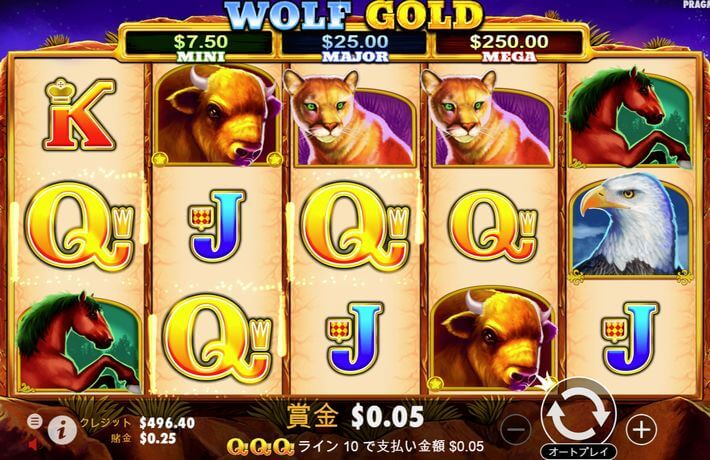Toggle the red sound speaker icon

(x=33, y=445)
